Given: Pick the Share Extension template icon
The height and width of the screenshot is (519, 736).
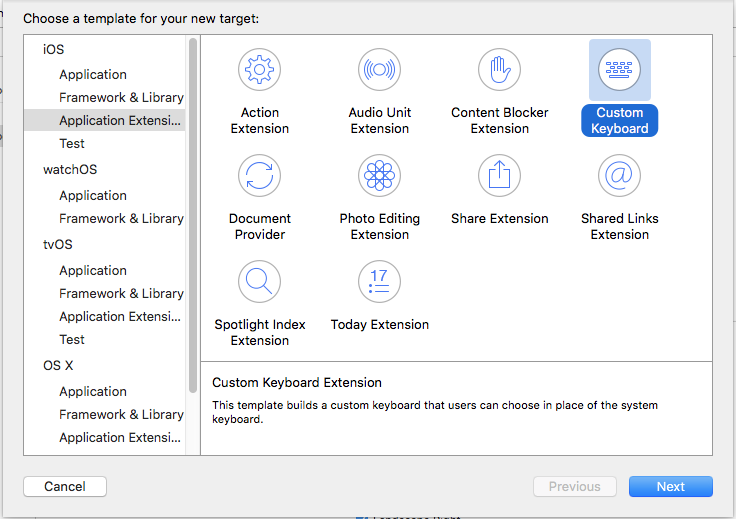Looking at the screenshot, I should tap(500, 176).
